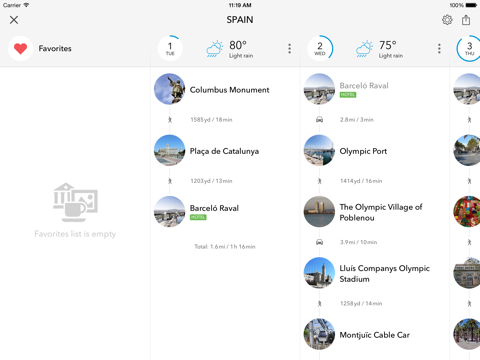The image size is (480, 360).
Task: Open Day 2 three-dot options menu
Action: pos(439,49)
